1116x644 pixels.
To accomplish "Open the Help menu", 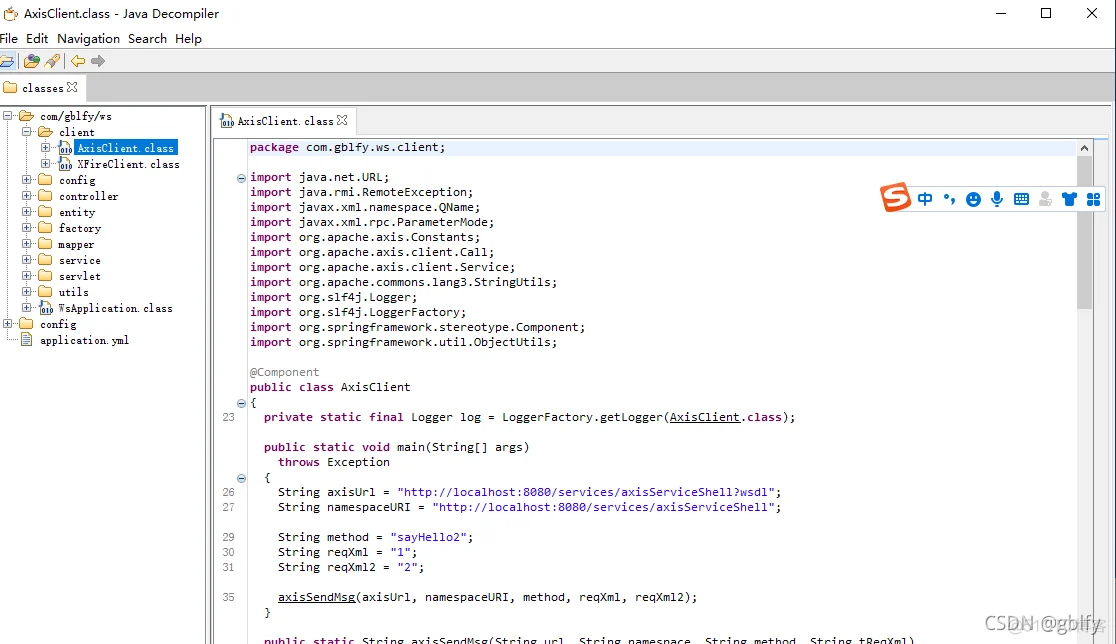I will coord(189,38).
